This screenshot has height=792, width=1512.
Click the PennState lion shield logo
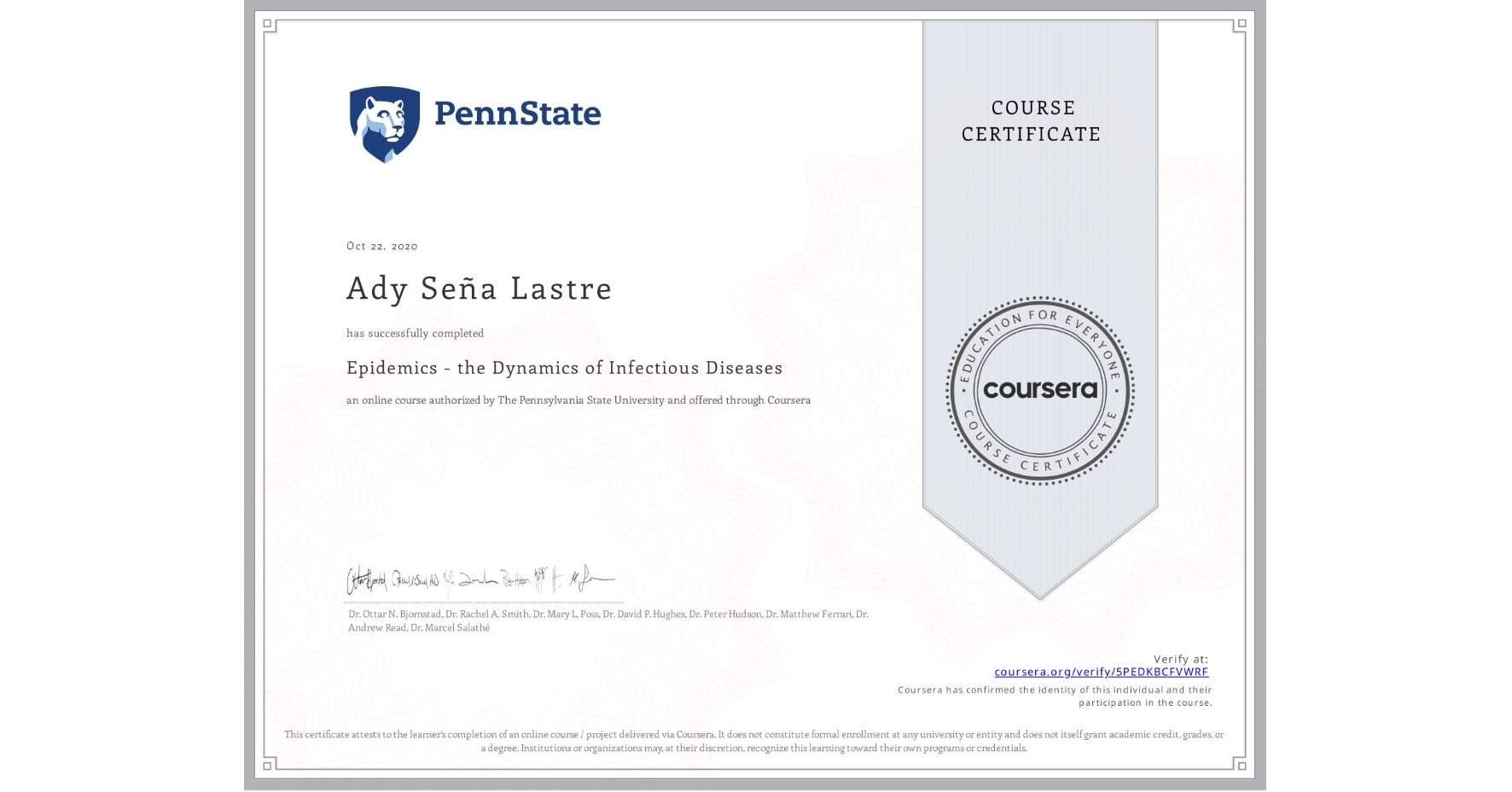pyautogui.click(x=383, y=119)
